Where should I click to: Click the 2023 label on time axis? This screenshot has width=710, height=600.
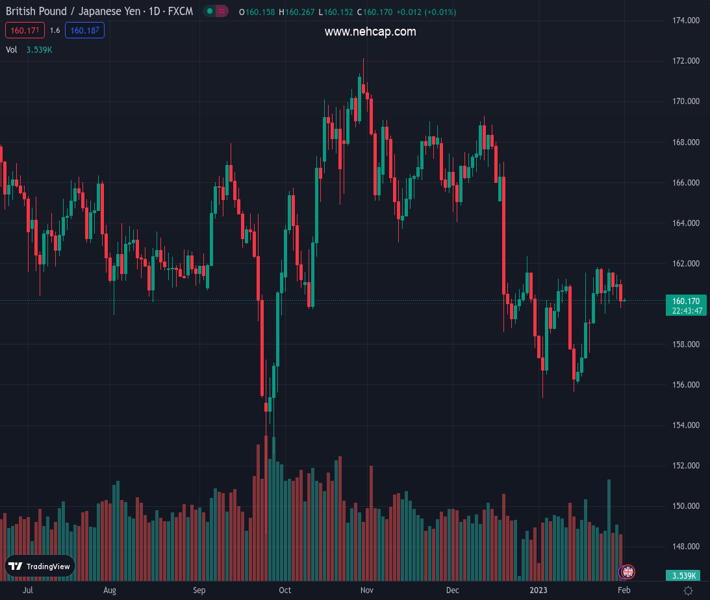[537, 591]
